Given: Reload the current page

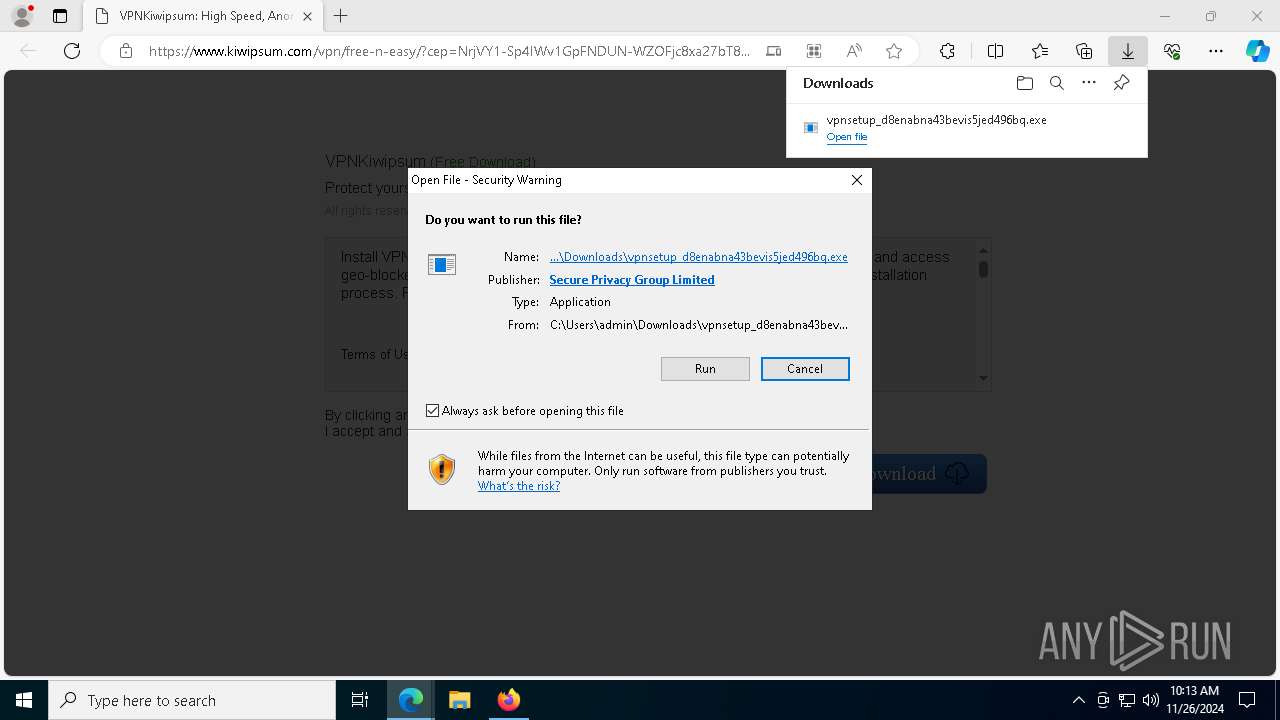Looking at the screenshot, I should (72, 51).
